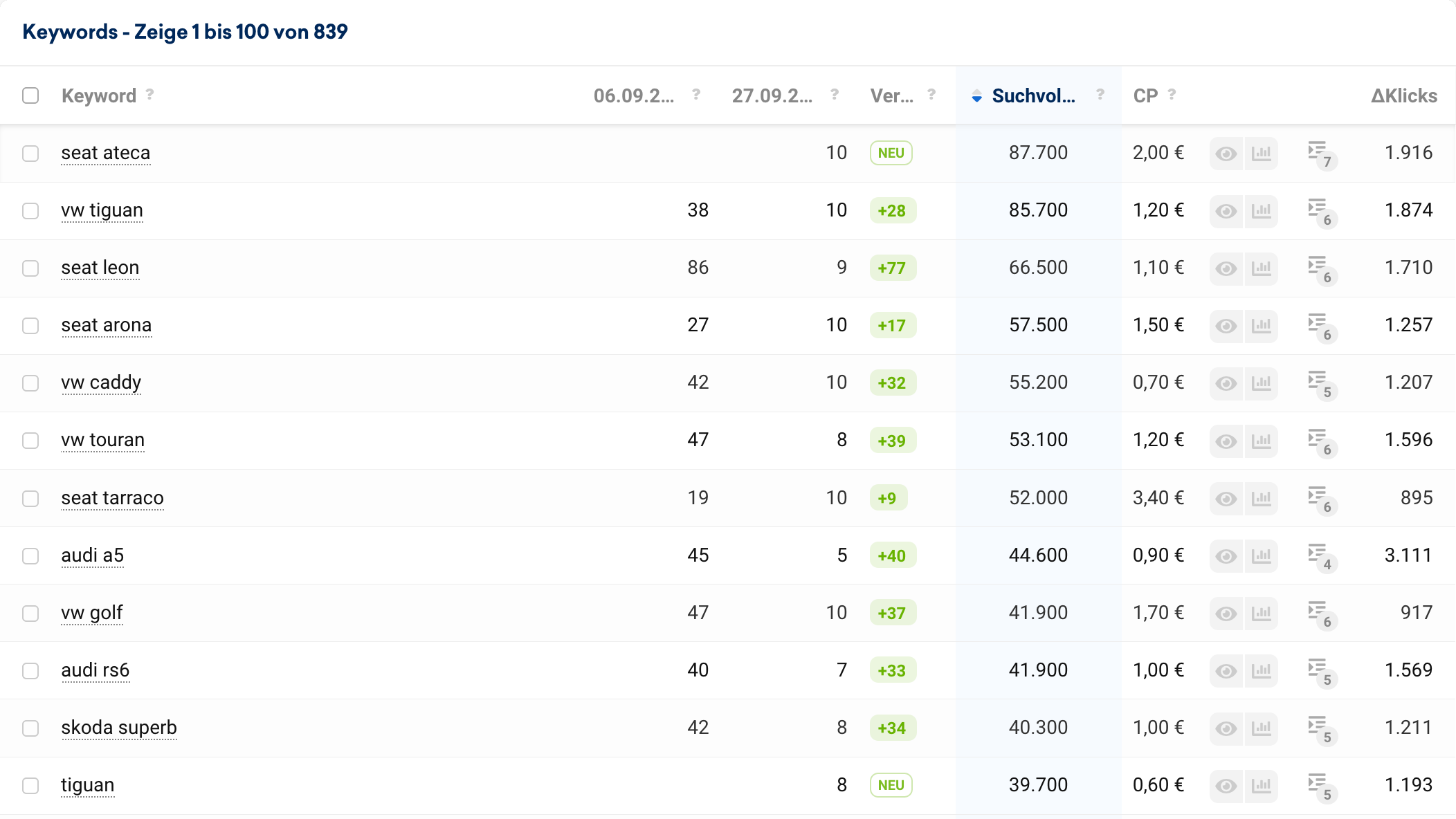Check the box for seat arona
The image size is (1456, 819).
pos(30,326)
